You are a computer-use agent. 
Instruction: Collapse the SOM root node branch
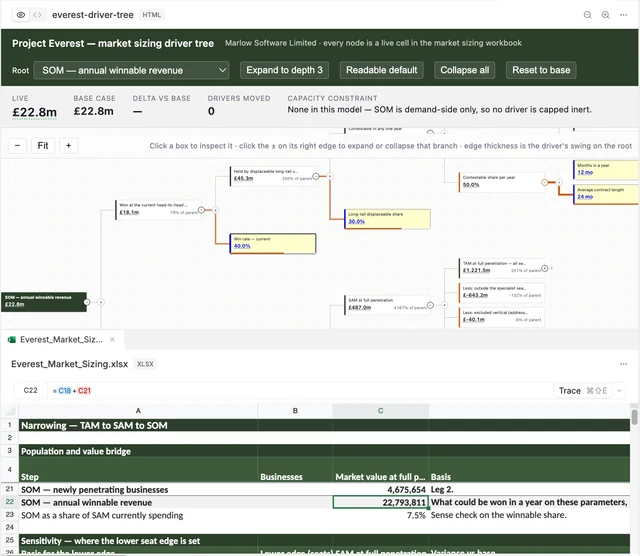pos(87,302)
